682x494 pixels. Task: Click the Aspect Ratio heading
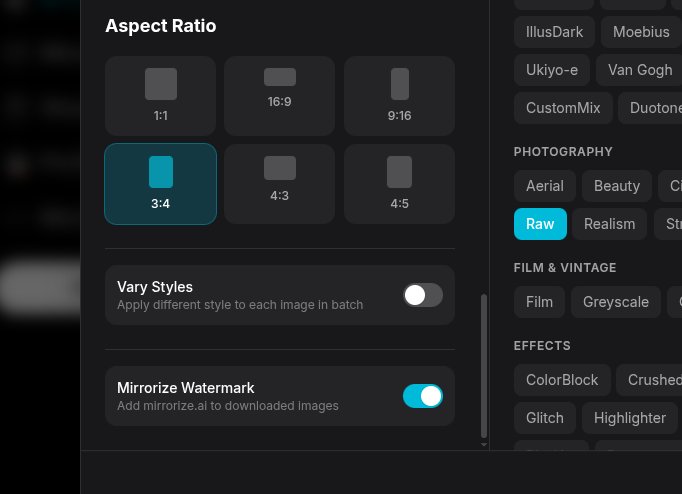coord(160,26)
